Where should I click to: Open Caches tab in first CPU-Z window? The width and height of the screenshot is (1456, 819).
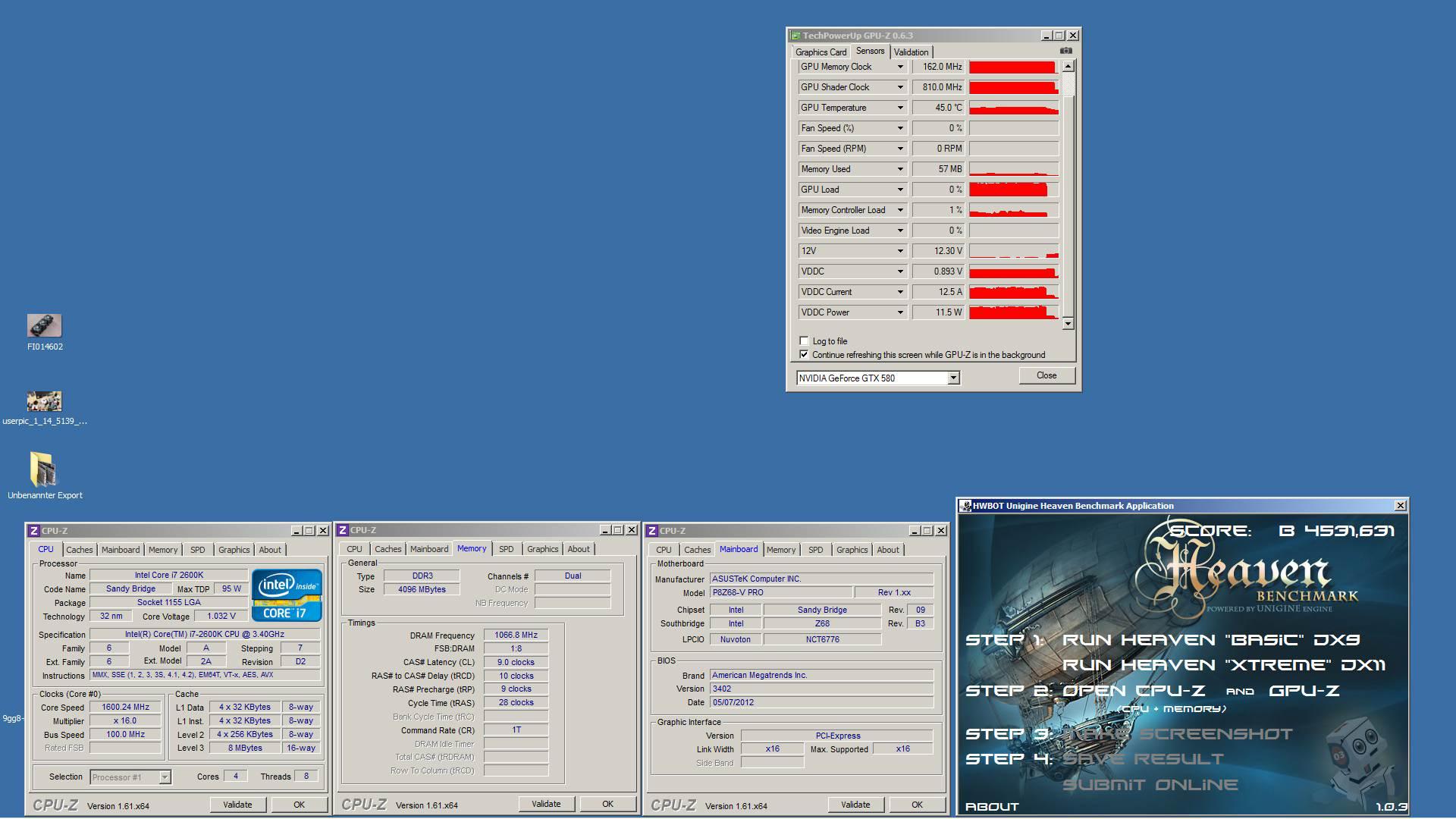coord(79,550)
